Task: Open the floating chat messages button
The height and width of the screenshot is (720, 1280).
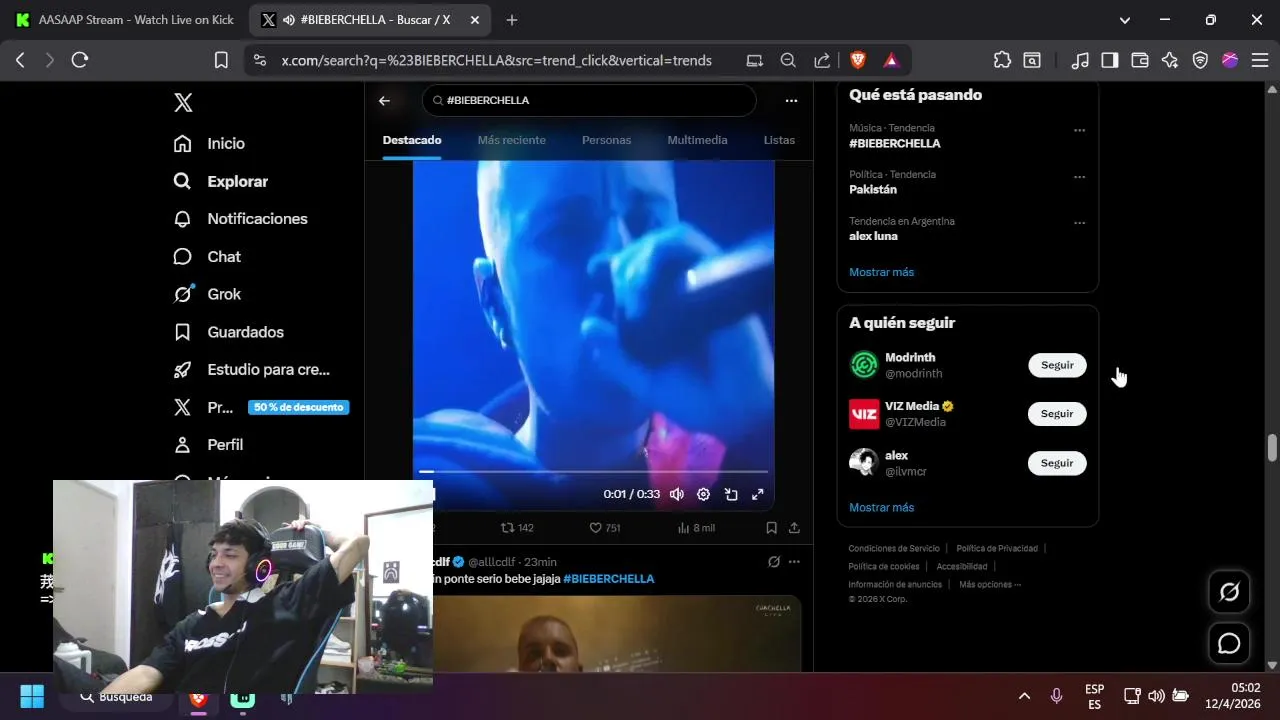Action: tap(1229, 643)
